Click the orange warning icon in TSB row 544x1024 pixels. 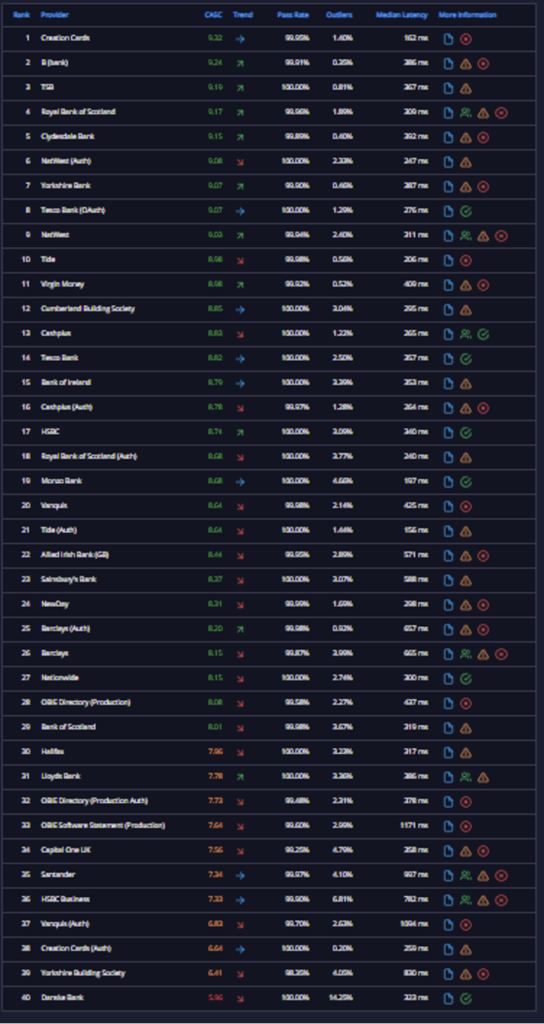point(466,88)
